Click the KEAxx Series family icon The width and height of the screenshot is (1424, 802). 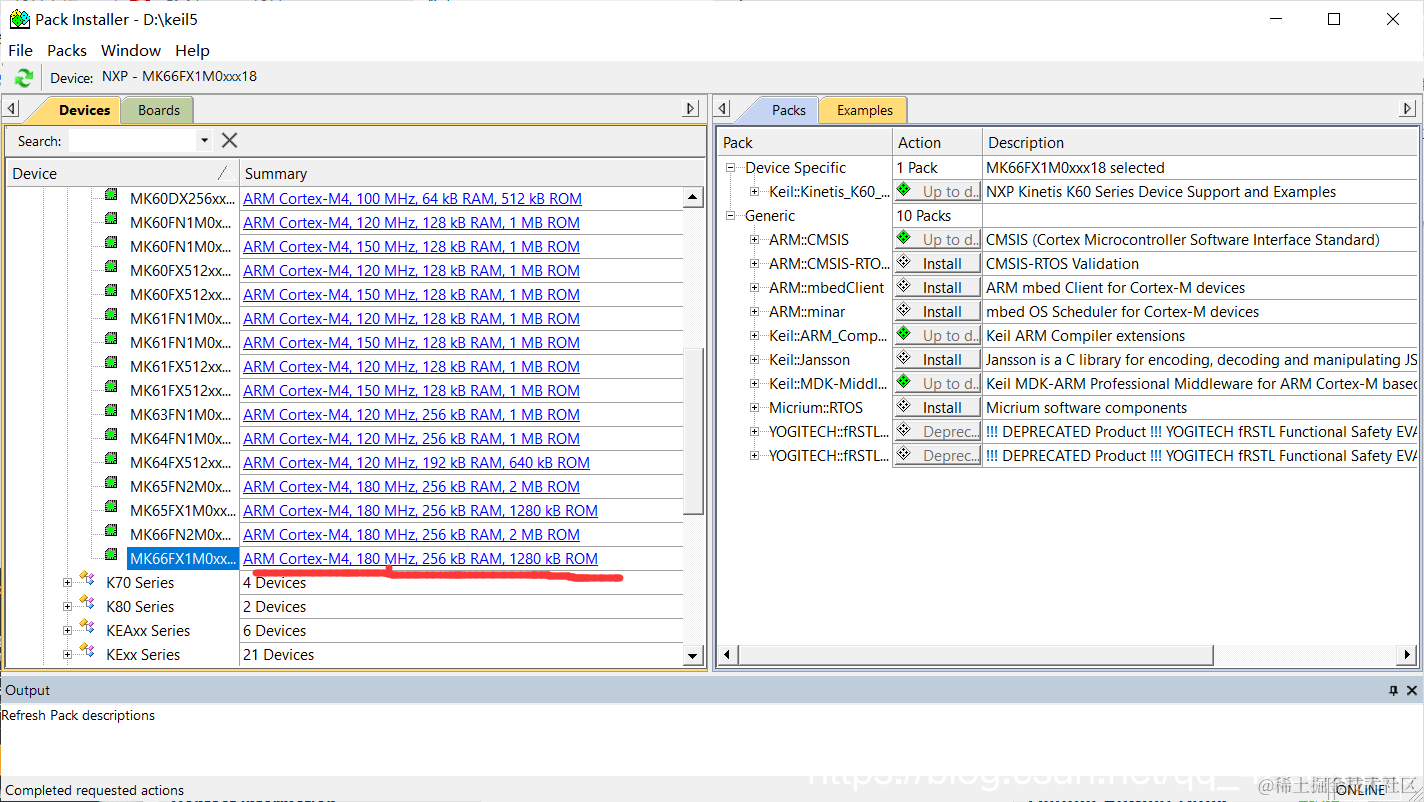tap(87, 629)
